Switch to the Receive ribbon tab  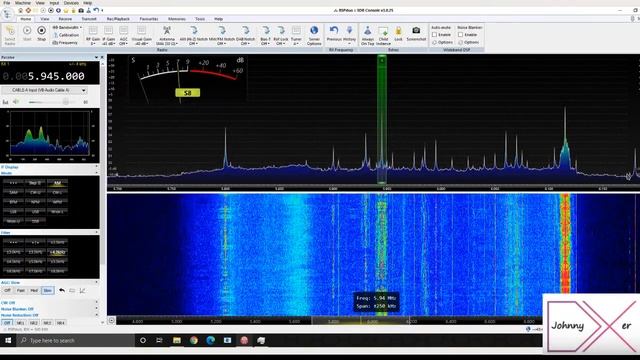point(65,19)
